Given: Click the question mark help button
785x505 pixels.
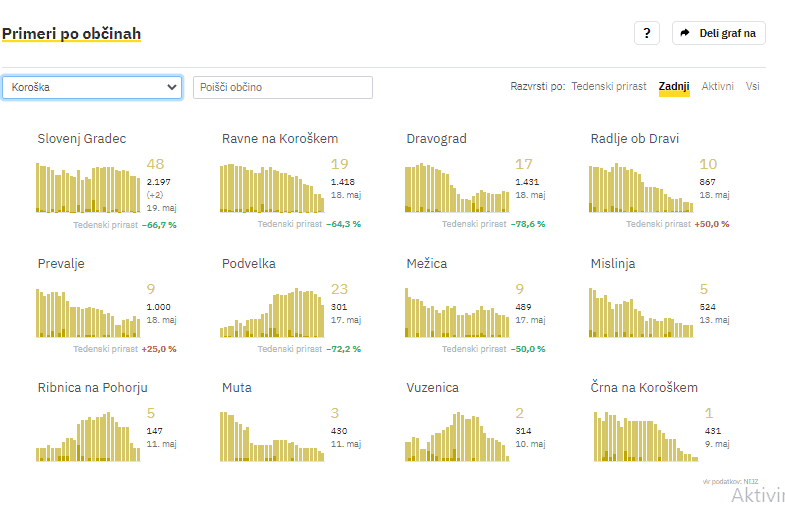Looking at the screenshot, I should pos(646,33).
